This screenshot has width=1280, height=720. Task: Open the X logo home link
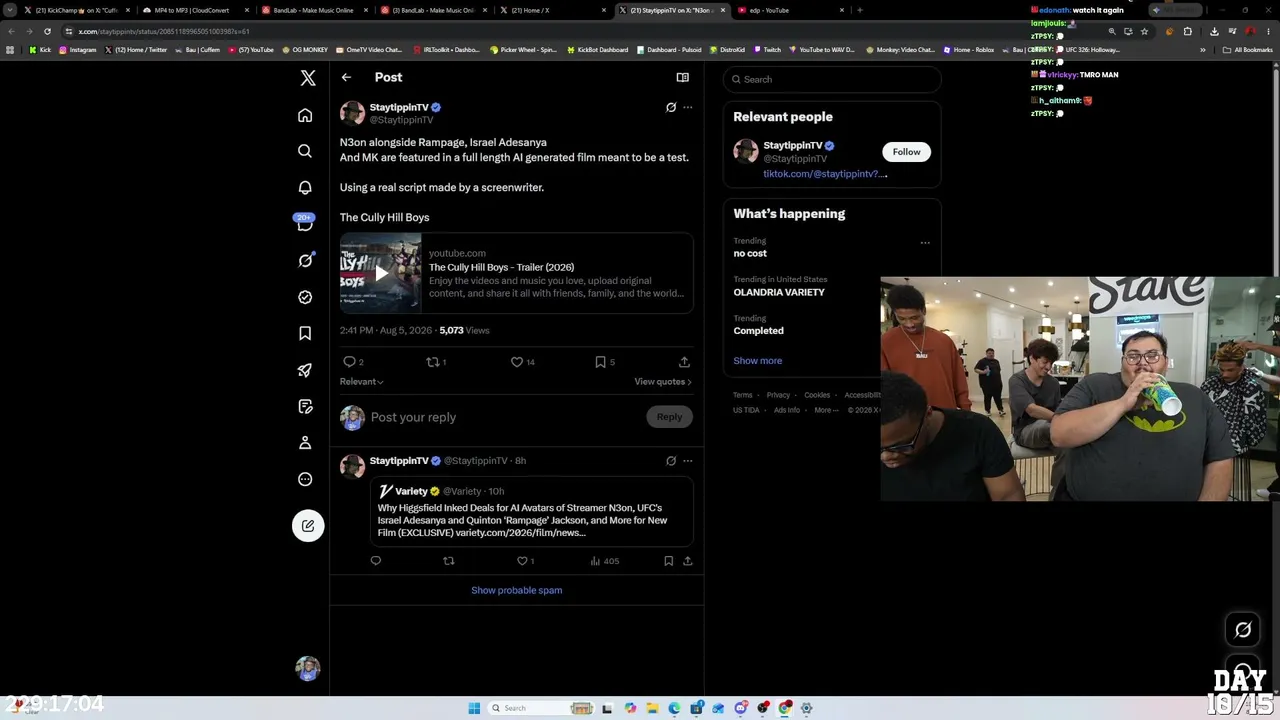[308, 78]
